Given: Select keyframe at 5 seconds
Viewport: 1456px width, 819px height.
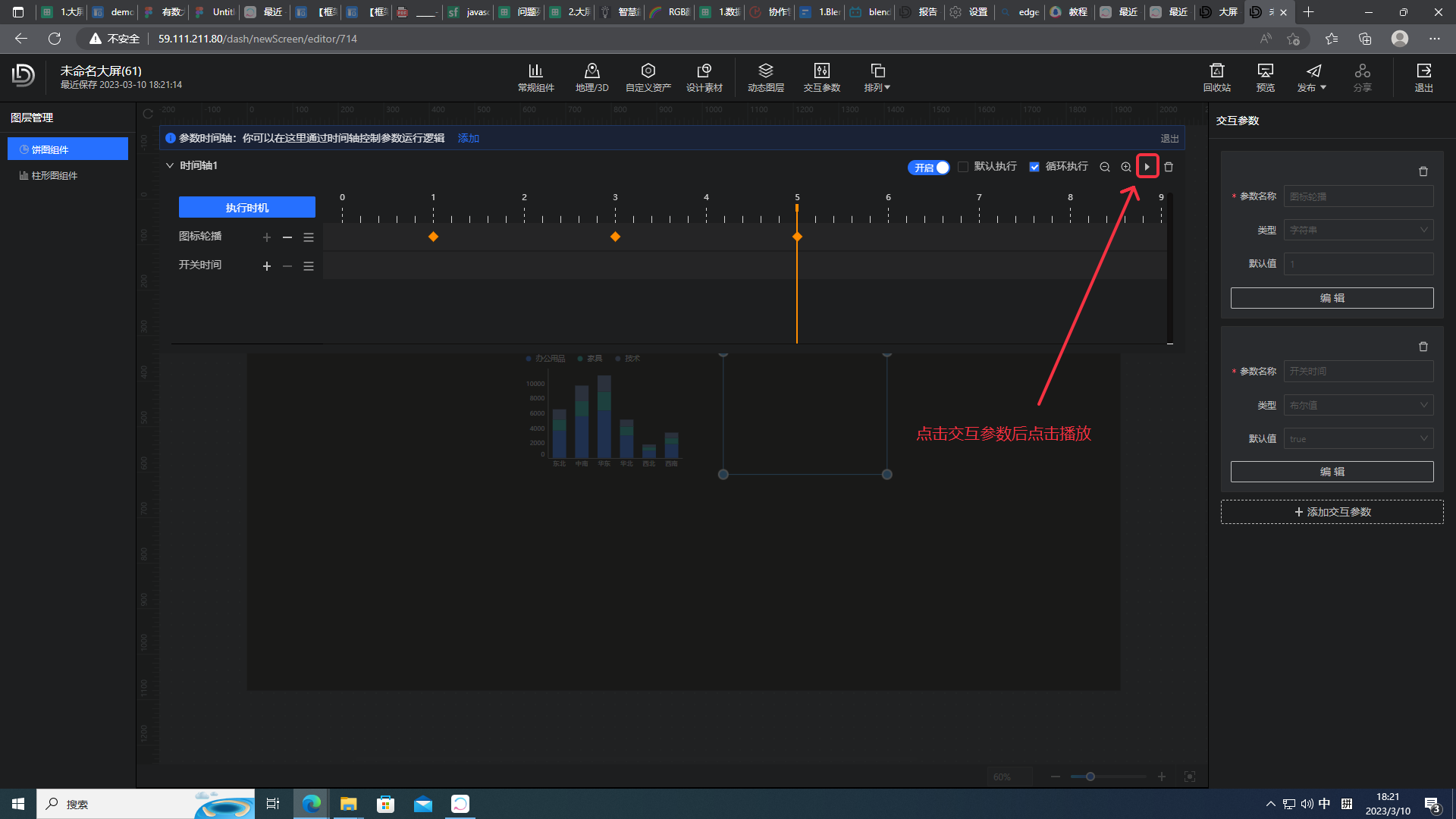Looking at the screenshot, I should (x=797, y=237).
